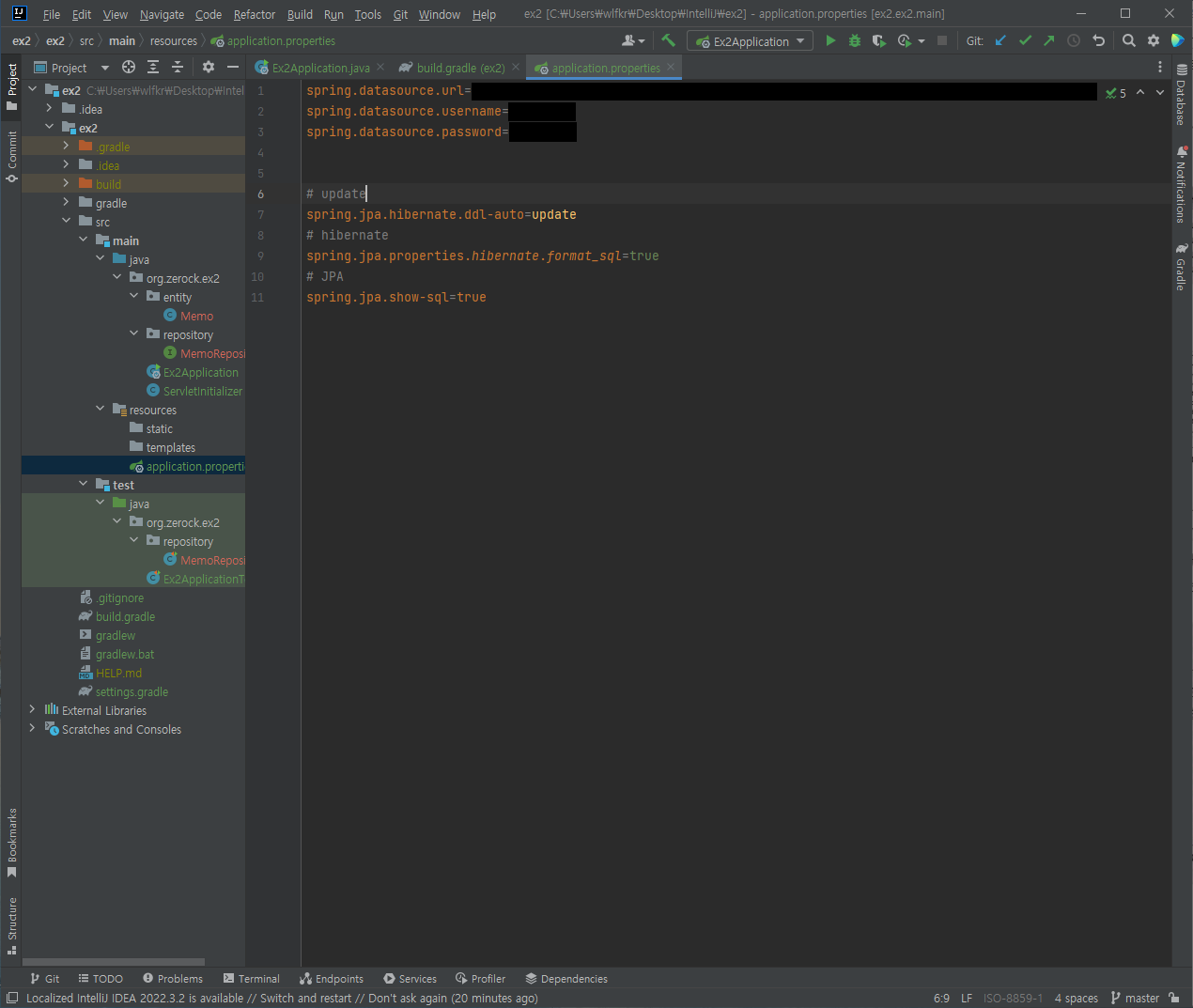
Task: Switch to Ex2Application.java editor tab
Action: (x=320, y=68)
